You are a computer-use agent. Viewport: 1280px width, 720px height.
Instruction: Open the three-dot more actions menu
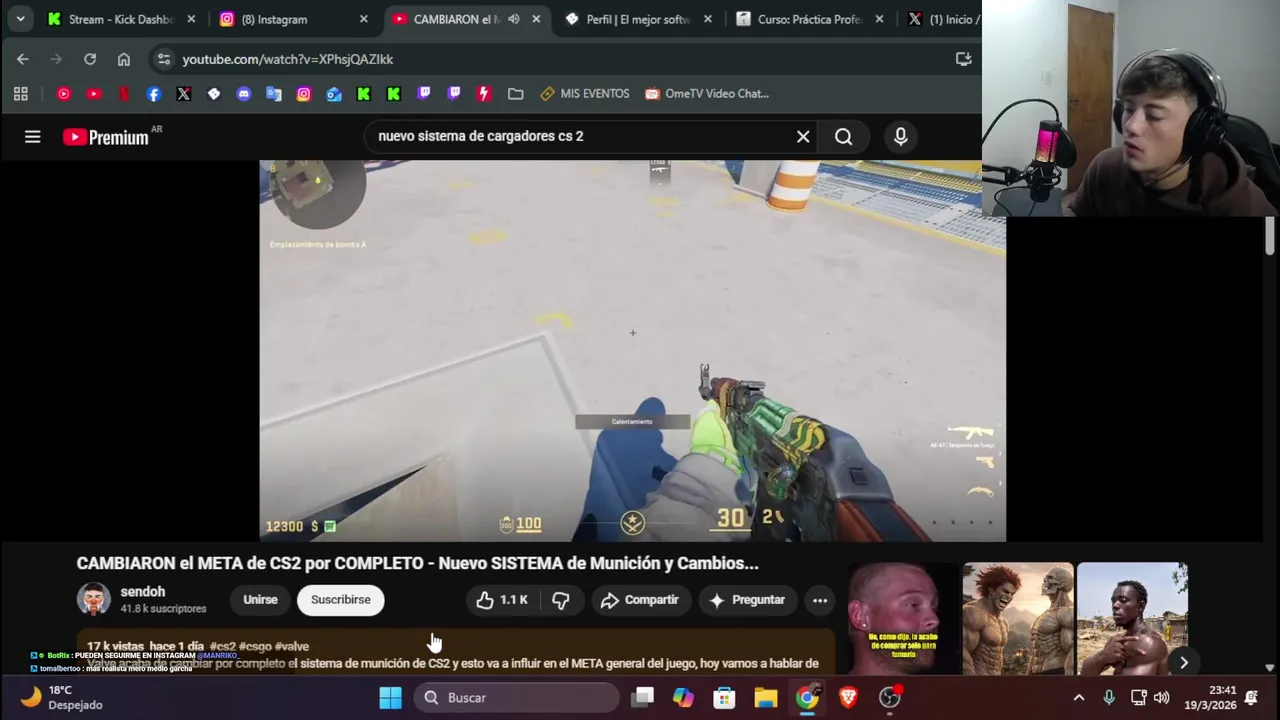coord(820,600)
